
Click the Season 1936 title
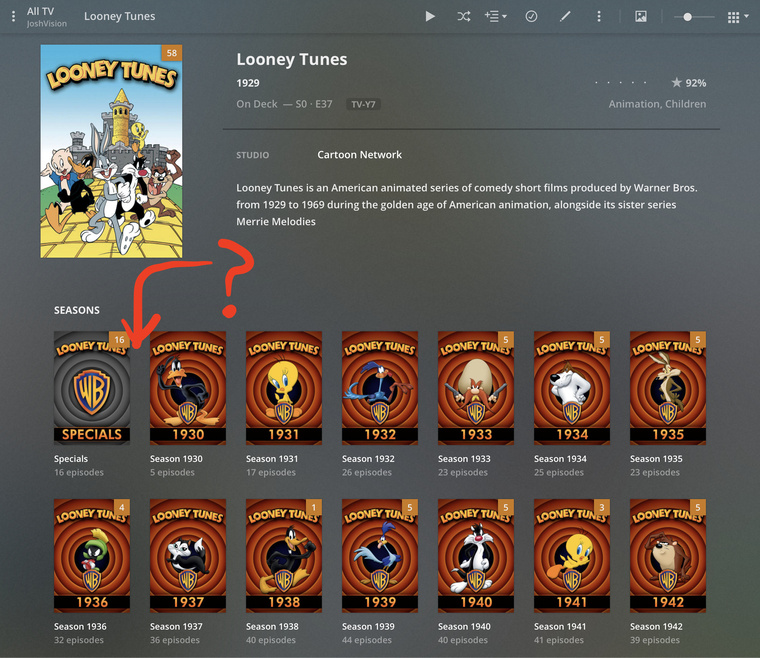[x=80, y=627]
